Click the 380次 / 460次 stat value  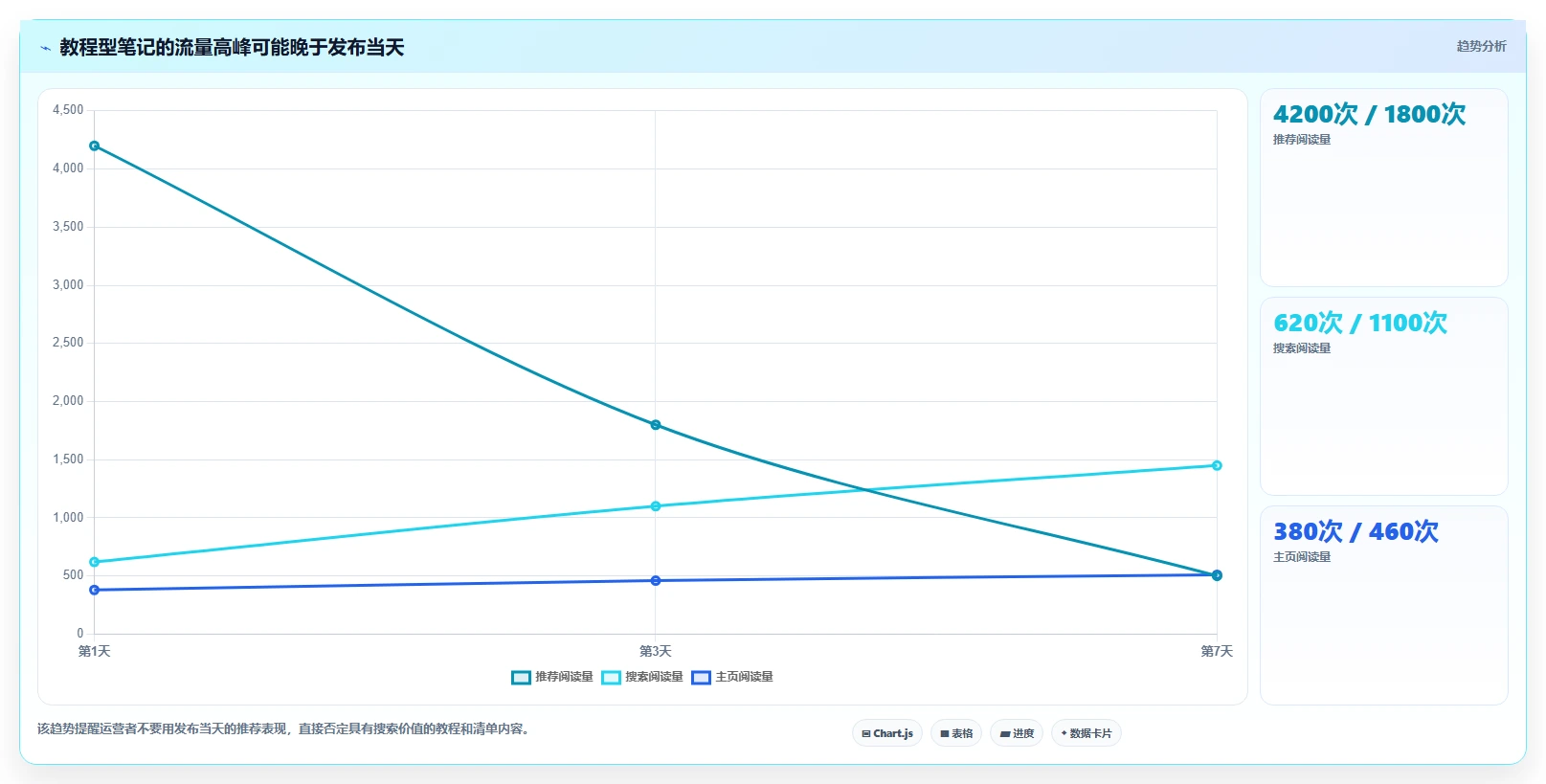1356,531
